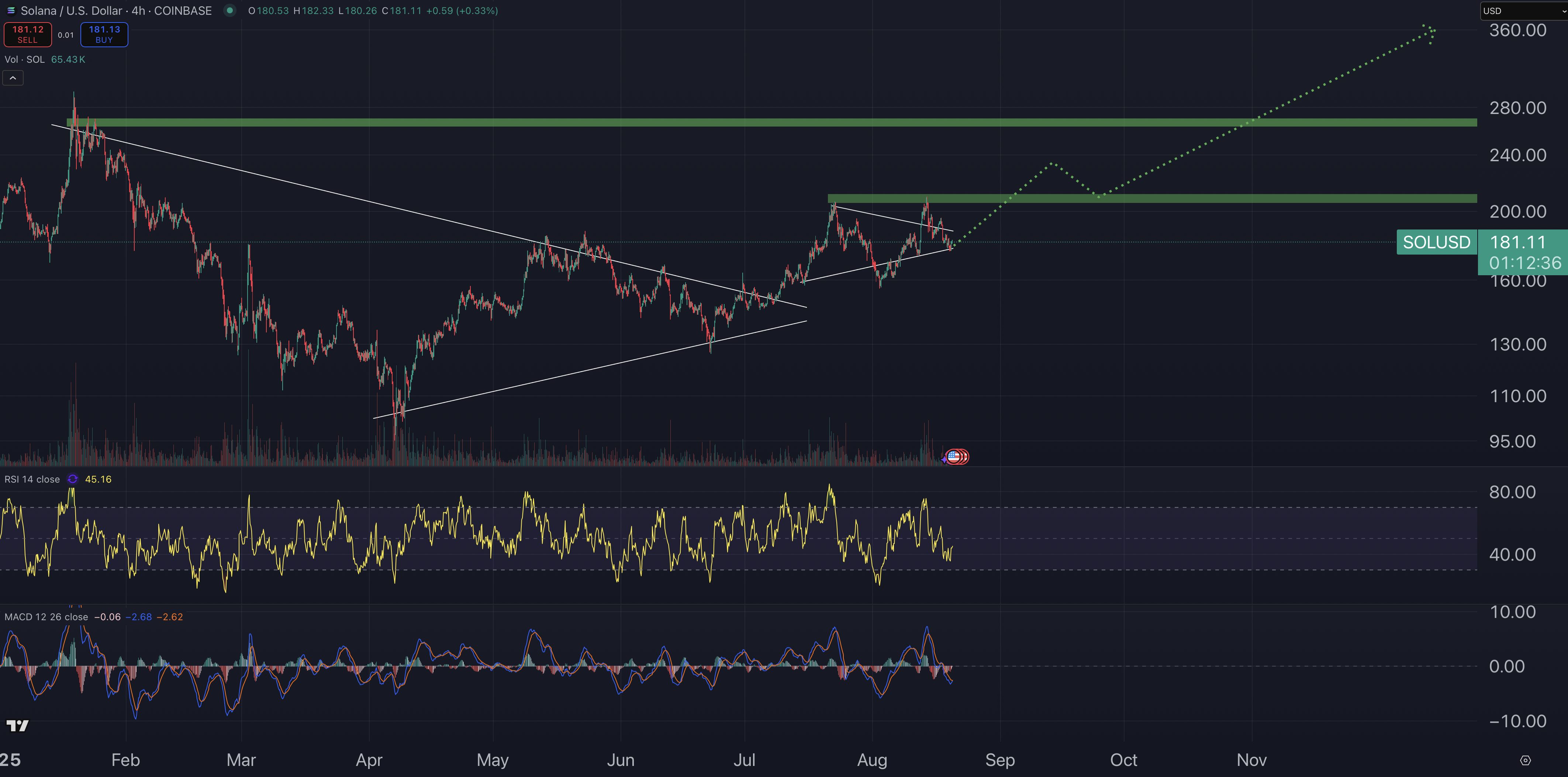
Task: Click the spread value 0.01
Action: [x=66, y=35]
